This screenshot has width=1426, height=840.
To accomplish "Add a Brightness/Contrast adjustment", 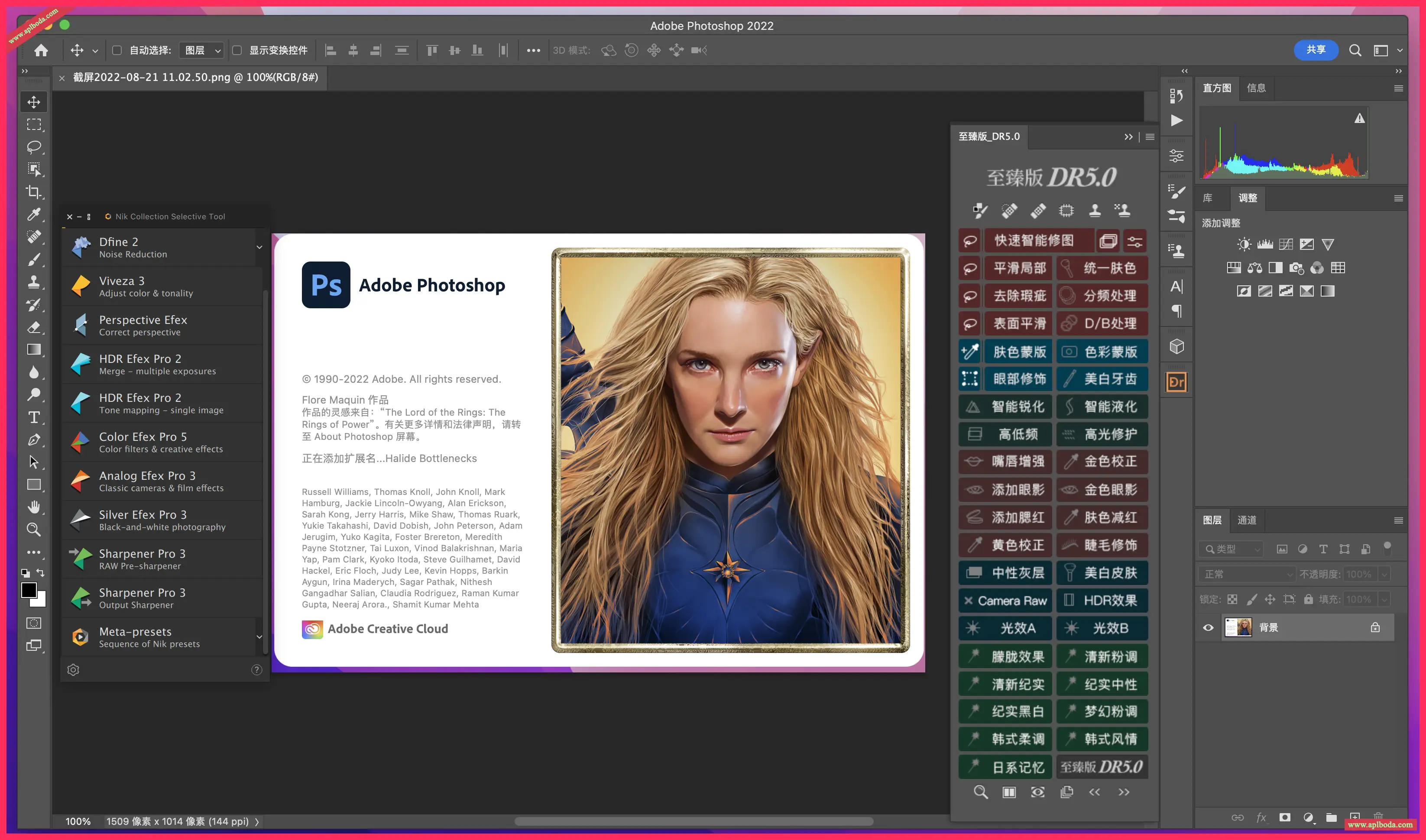I will point(1244,245).
